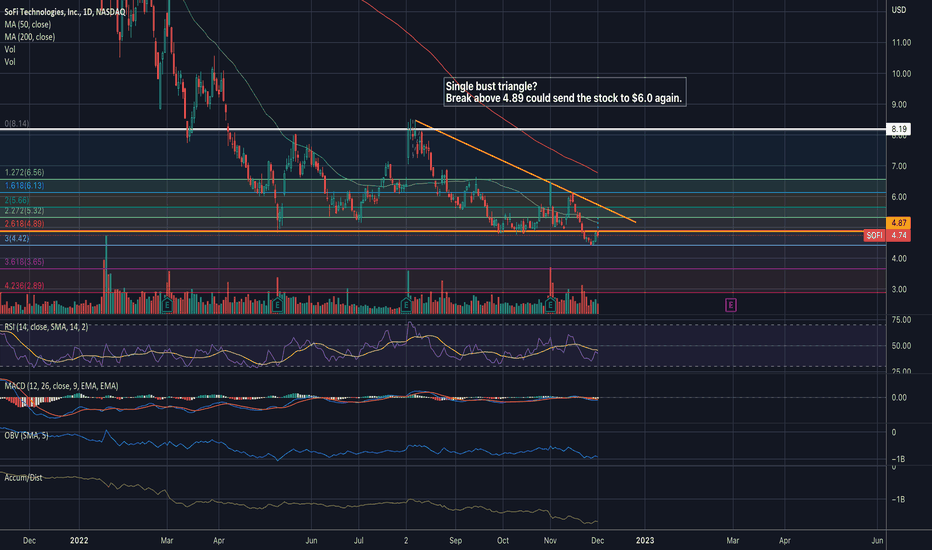The height and width of the screenshot is (550, 932).
Task: Click the 2023 label on time axis
Action: click(x=645, y=540)
